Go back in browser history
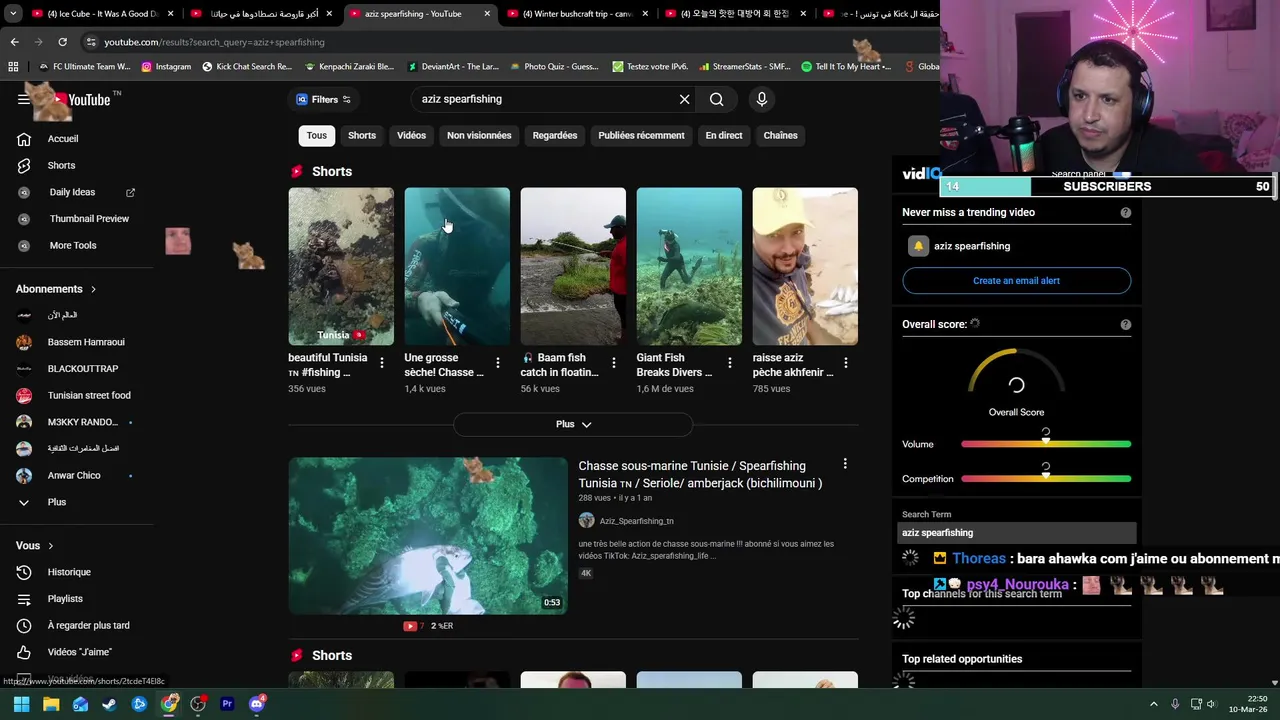Image resolution: width=1280 pixels, height=720 pixels. click(14, 42)
